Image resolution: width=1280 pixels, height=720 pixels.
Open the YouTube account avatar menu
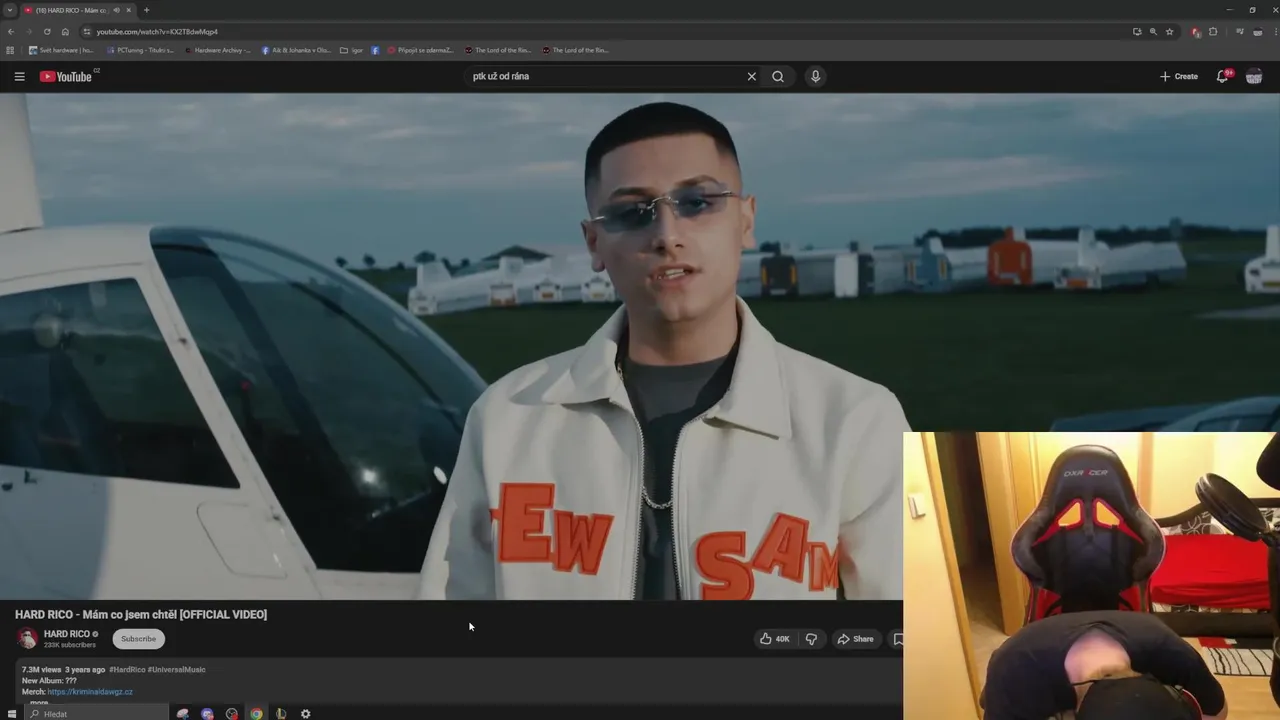1254,76
